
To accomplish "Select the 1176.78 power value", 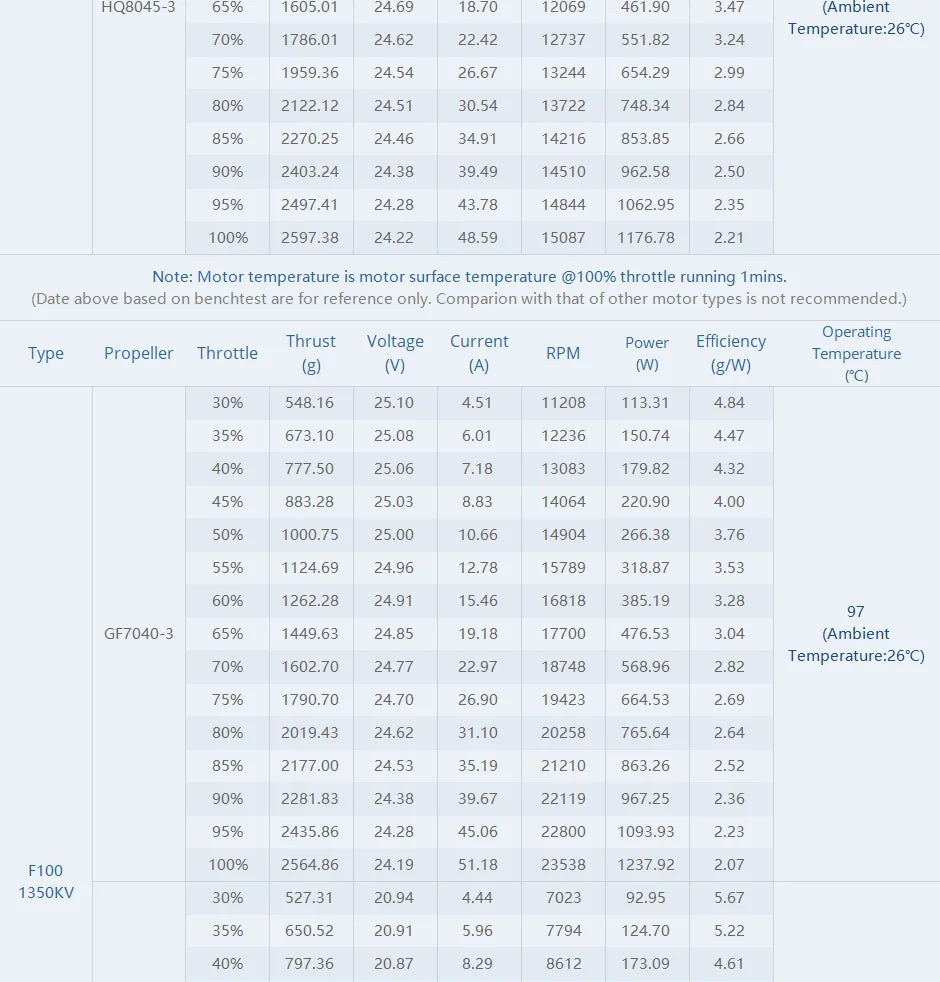I will click(647, 238).
